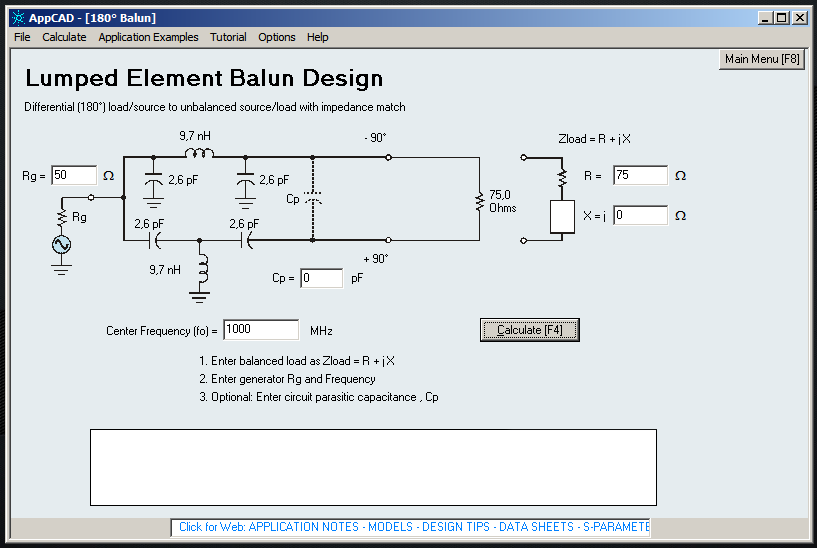
Task: Click the X load reactance input field
Action: point(640,215)
